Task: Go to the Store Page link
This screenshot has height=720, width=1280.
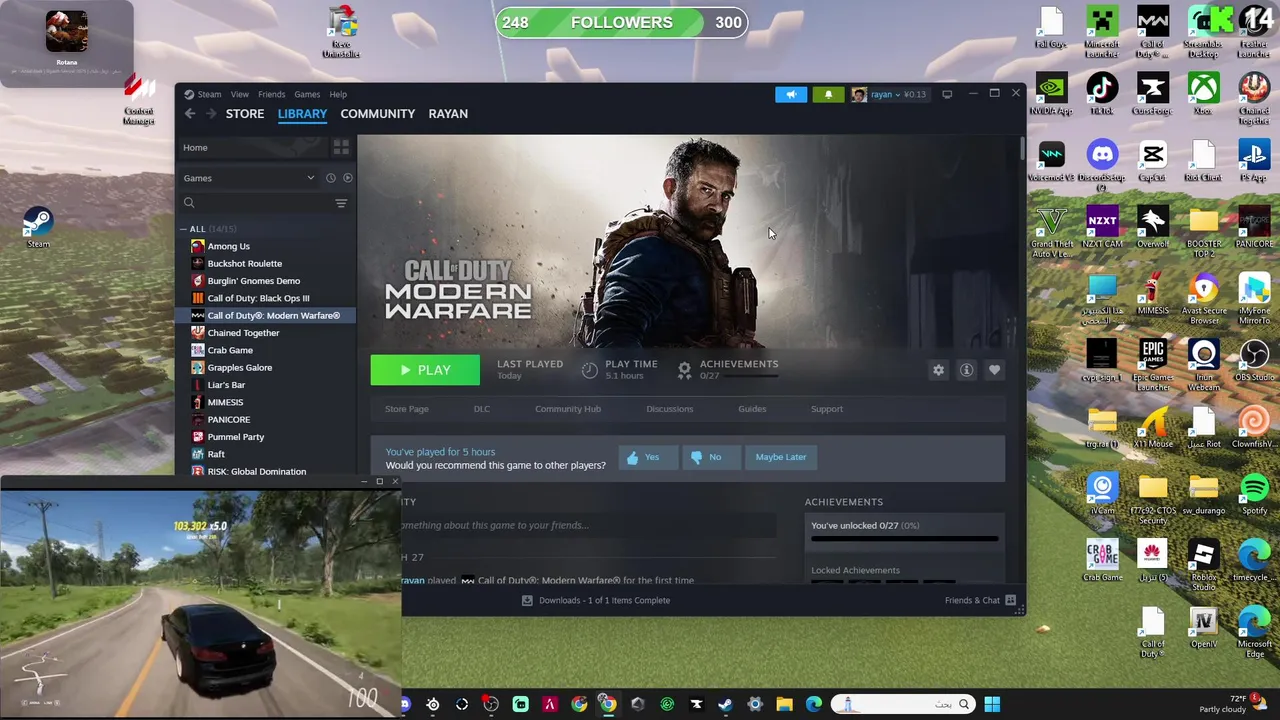Action: 407,409
